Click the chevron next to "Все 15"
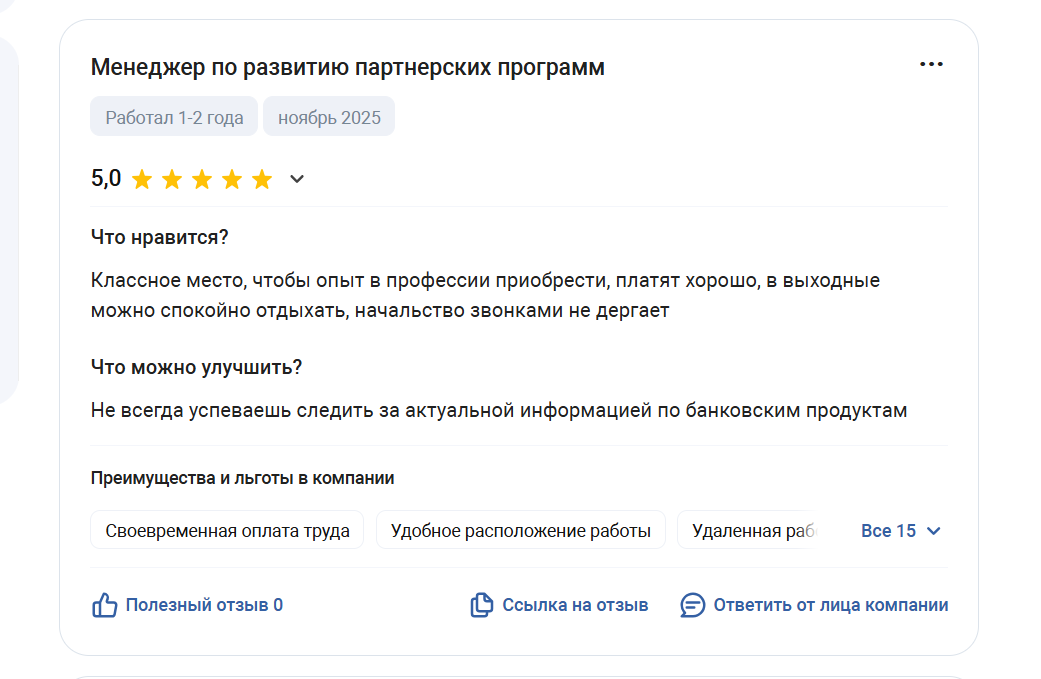Screen dimensions: 1041x679 click(x=934, y=531)
